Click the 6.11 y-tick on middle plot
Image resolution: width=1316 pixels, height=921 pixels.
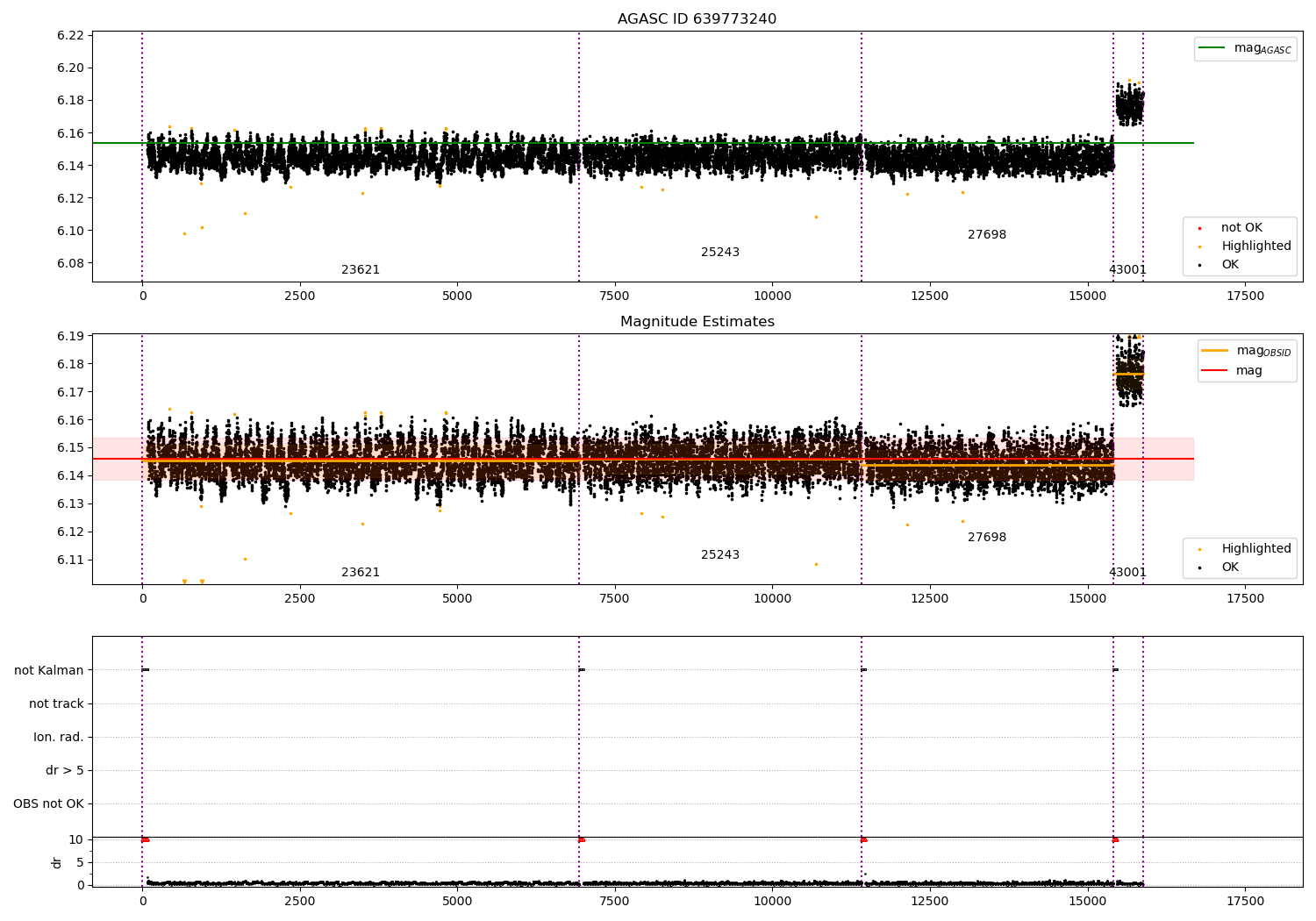coord(70,560)
